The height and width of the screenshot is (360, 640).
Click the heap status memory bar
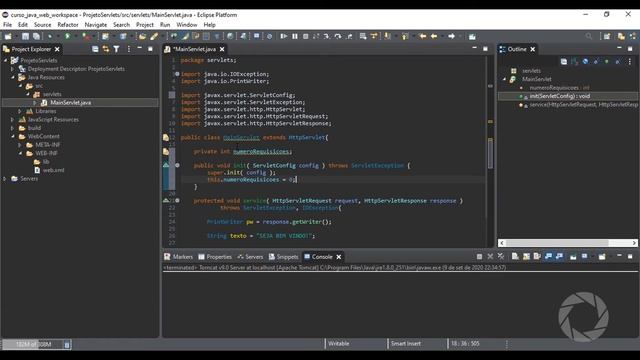[x=33, y=345]
